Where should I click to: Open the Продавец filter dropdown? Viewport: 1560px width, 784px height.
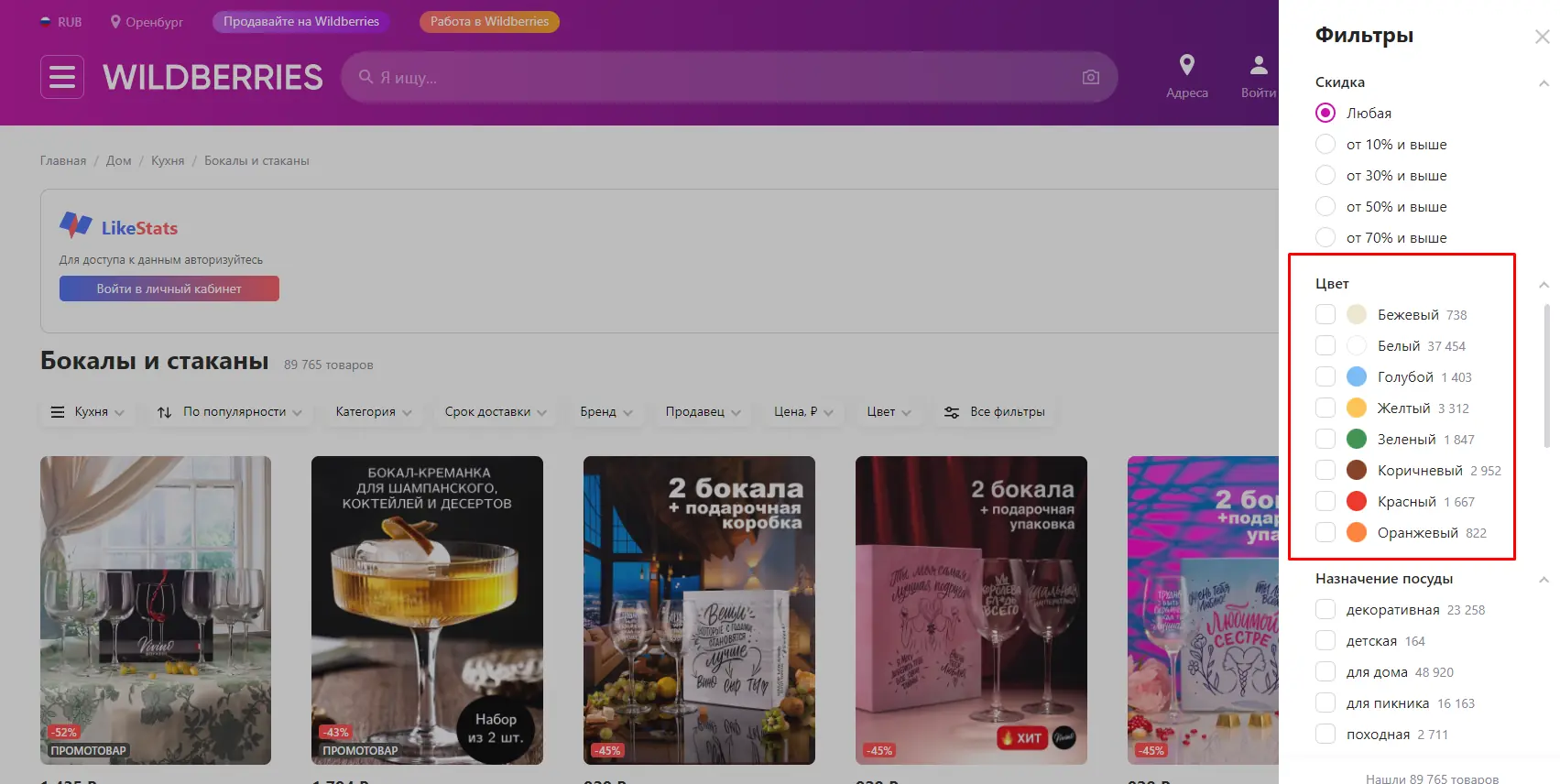704,412
